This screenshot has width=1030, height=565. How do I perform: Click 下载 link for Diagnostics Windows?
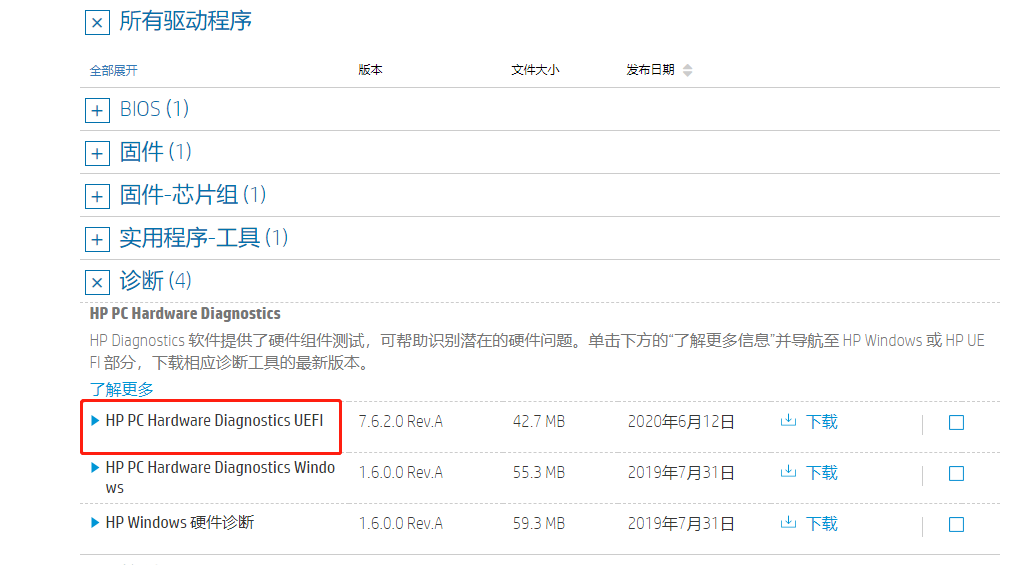822,473
